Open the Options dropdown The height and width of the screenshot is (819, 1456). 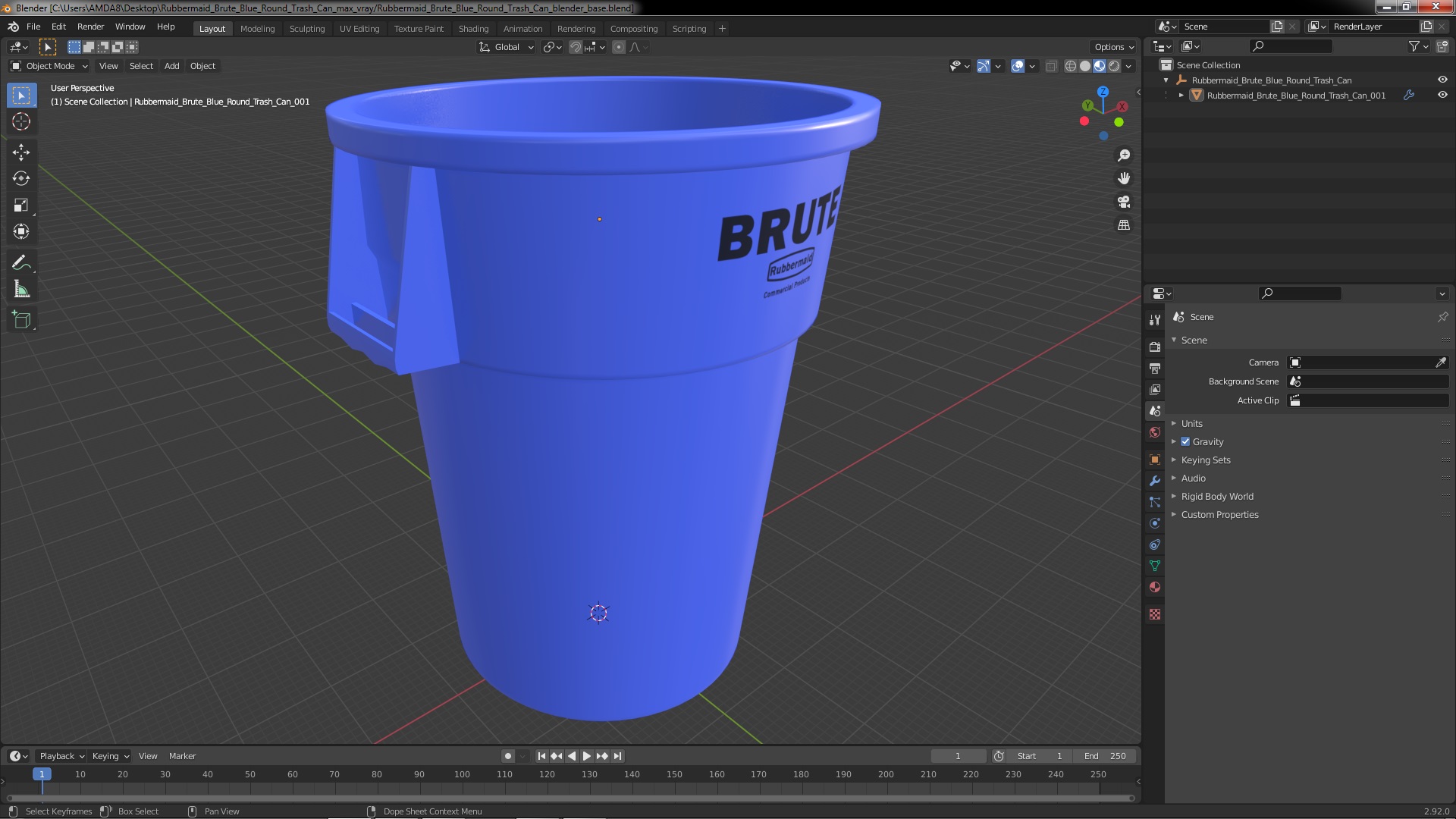1114,47
